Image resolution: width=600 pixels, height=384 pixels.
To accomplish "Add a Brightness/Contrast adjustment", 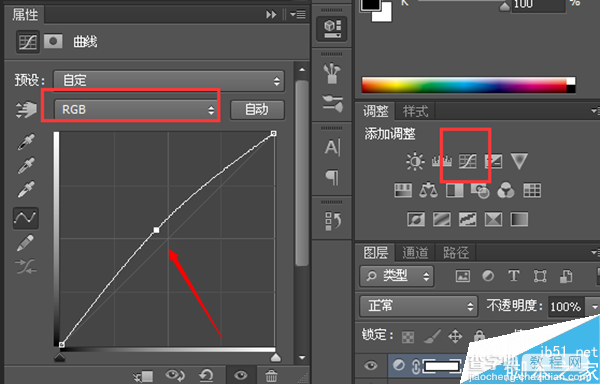I will pyautogui.click(x=415, y=161).
